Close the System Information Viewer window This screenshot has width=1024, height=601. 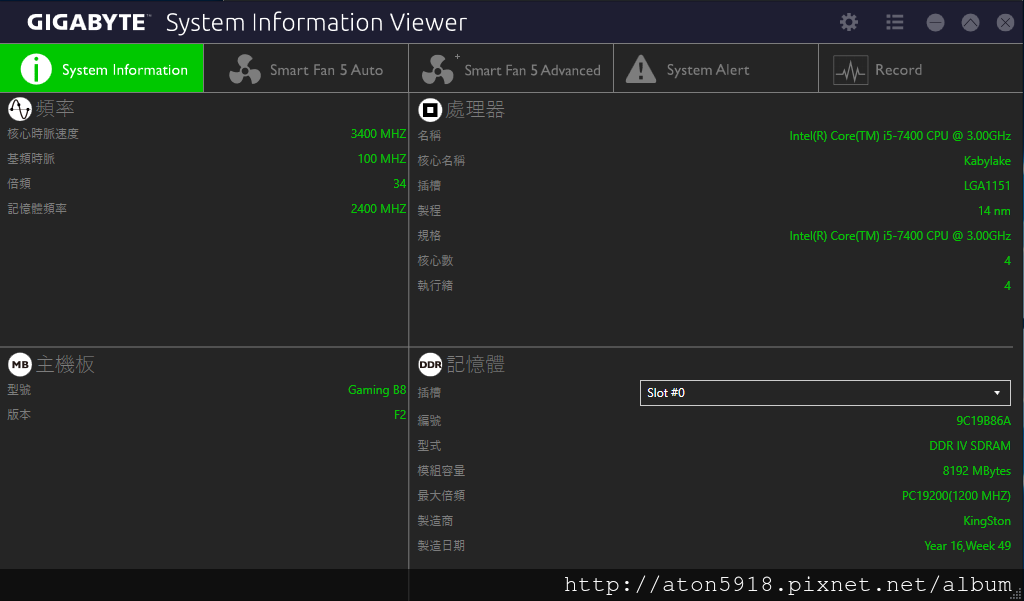(x=1006, y=23)
